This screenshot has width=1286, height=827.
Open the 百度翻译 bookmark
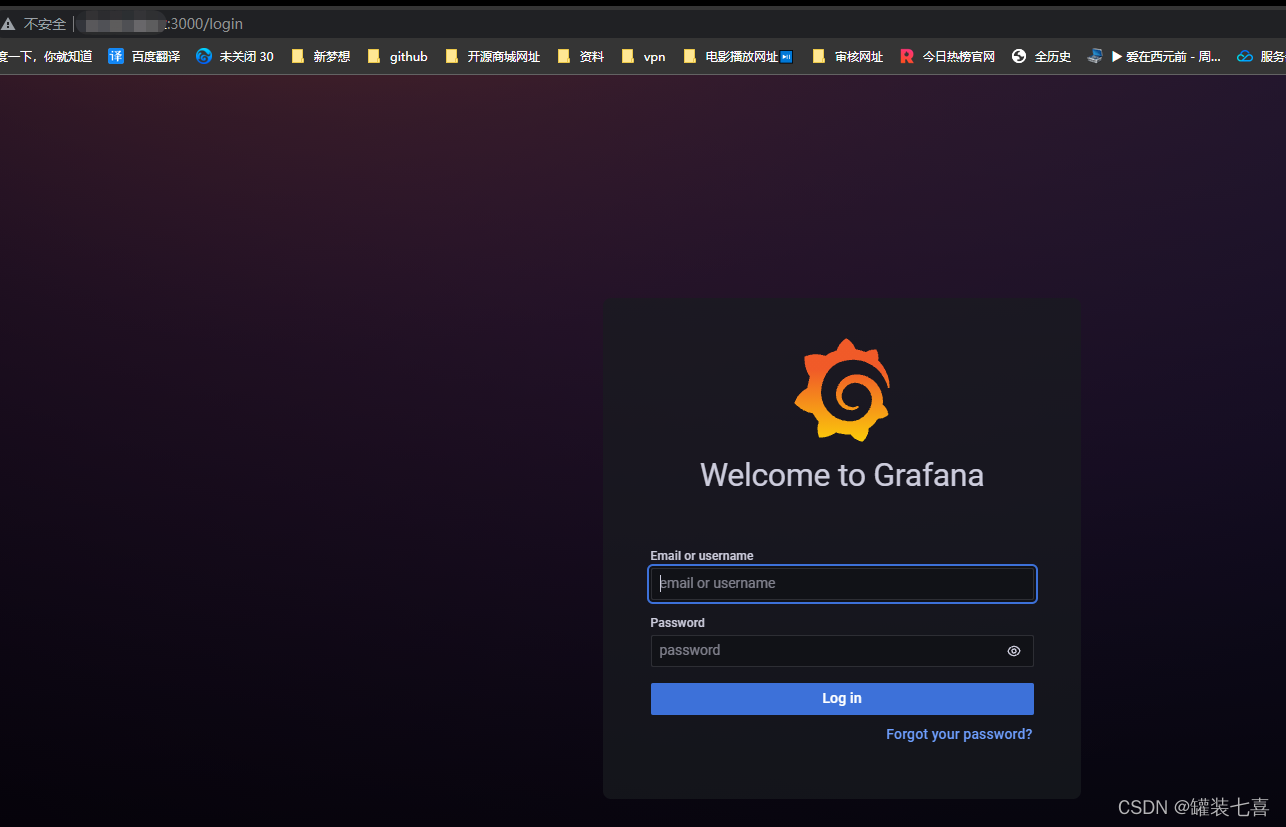point(144,56)
